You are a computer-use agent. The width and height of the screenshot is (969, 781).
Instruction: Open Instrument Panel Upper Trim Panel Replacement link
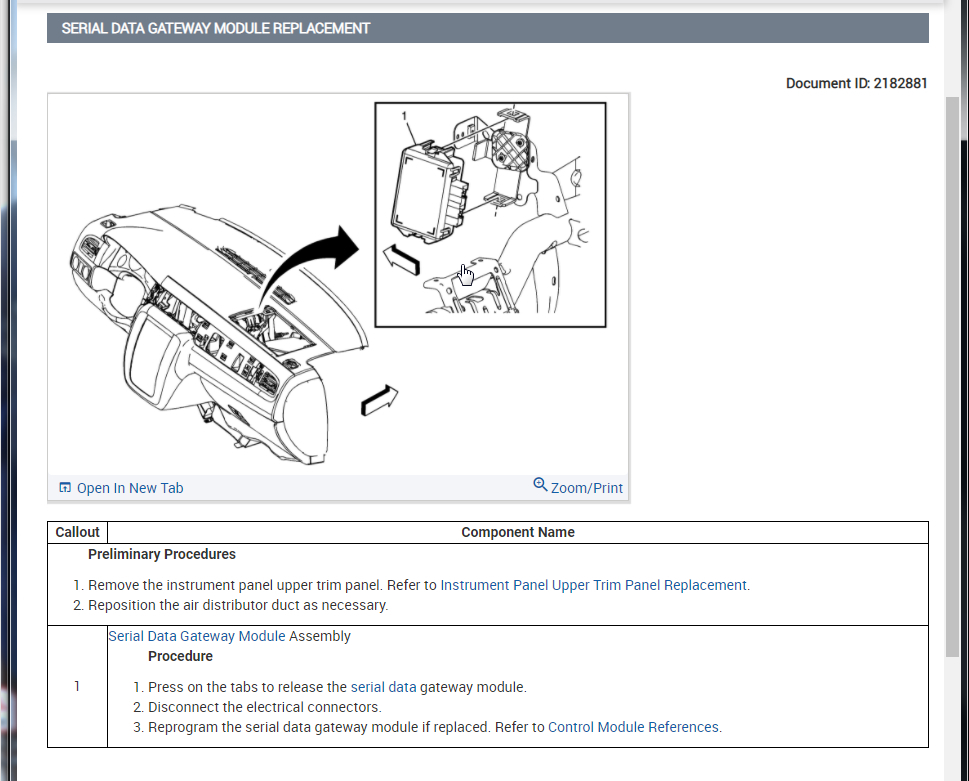point(593,585)
